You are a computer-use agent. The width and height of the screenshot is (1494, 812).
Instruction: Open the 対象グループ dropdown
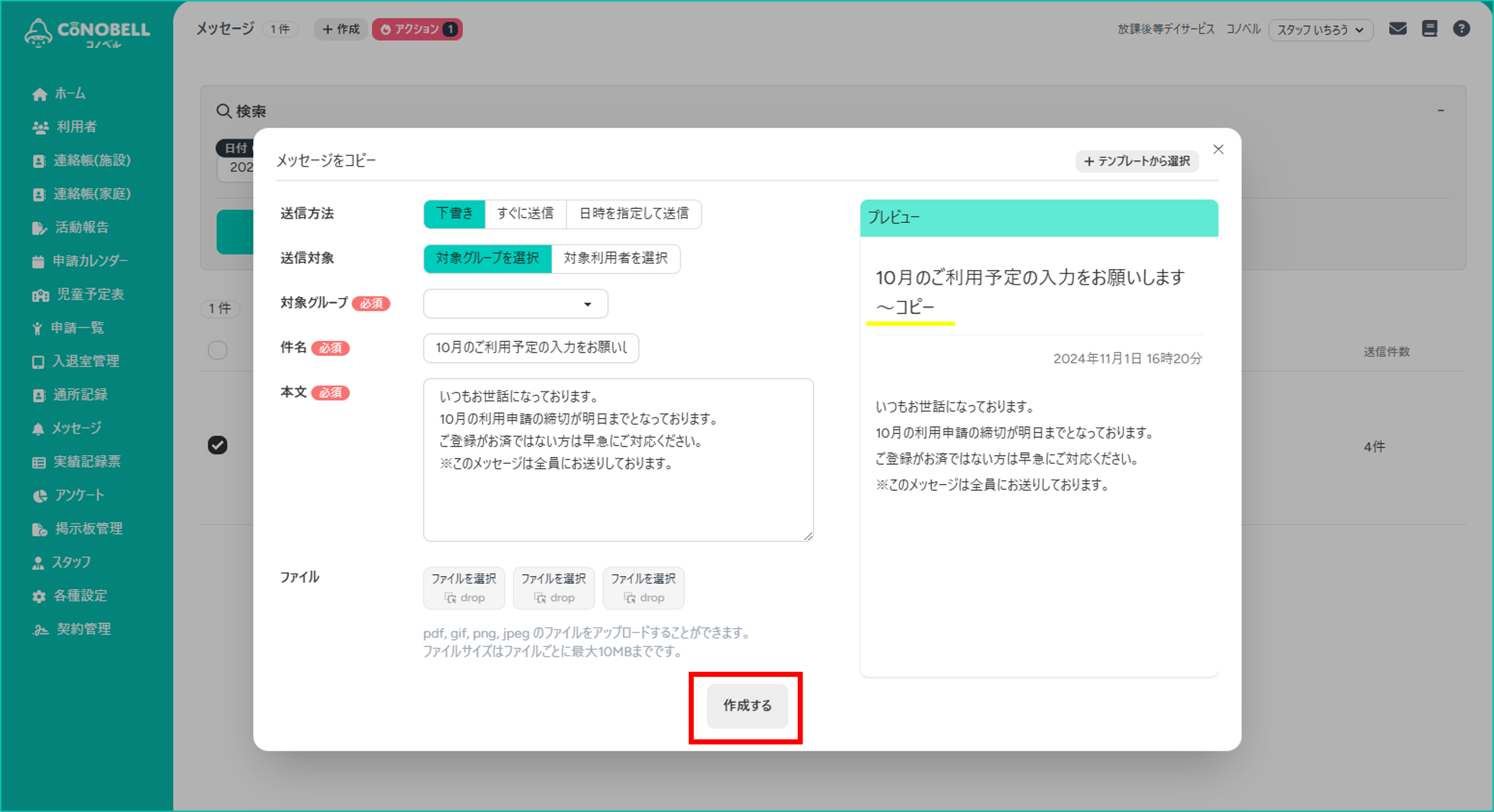tap(515, 304)
